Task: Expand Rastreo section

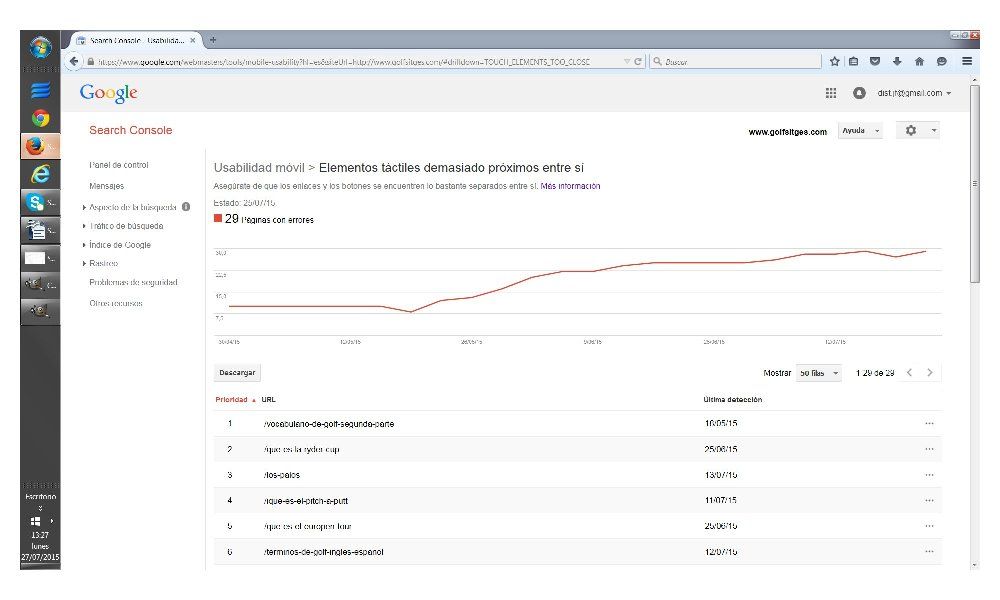Action: pos(84,263)
